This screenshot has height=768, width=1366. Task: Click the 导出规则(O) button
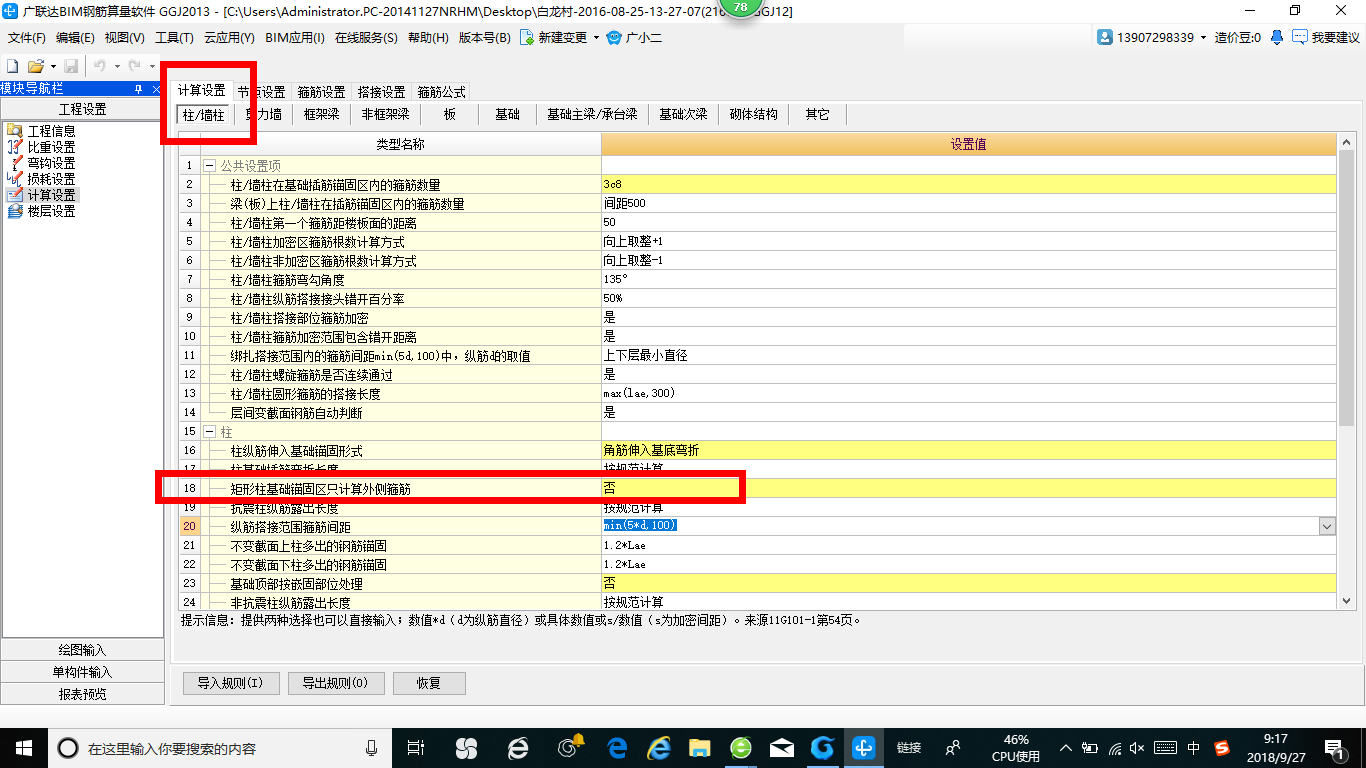coord(335,684)
